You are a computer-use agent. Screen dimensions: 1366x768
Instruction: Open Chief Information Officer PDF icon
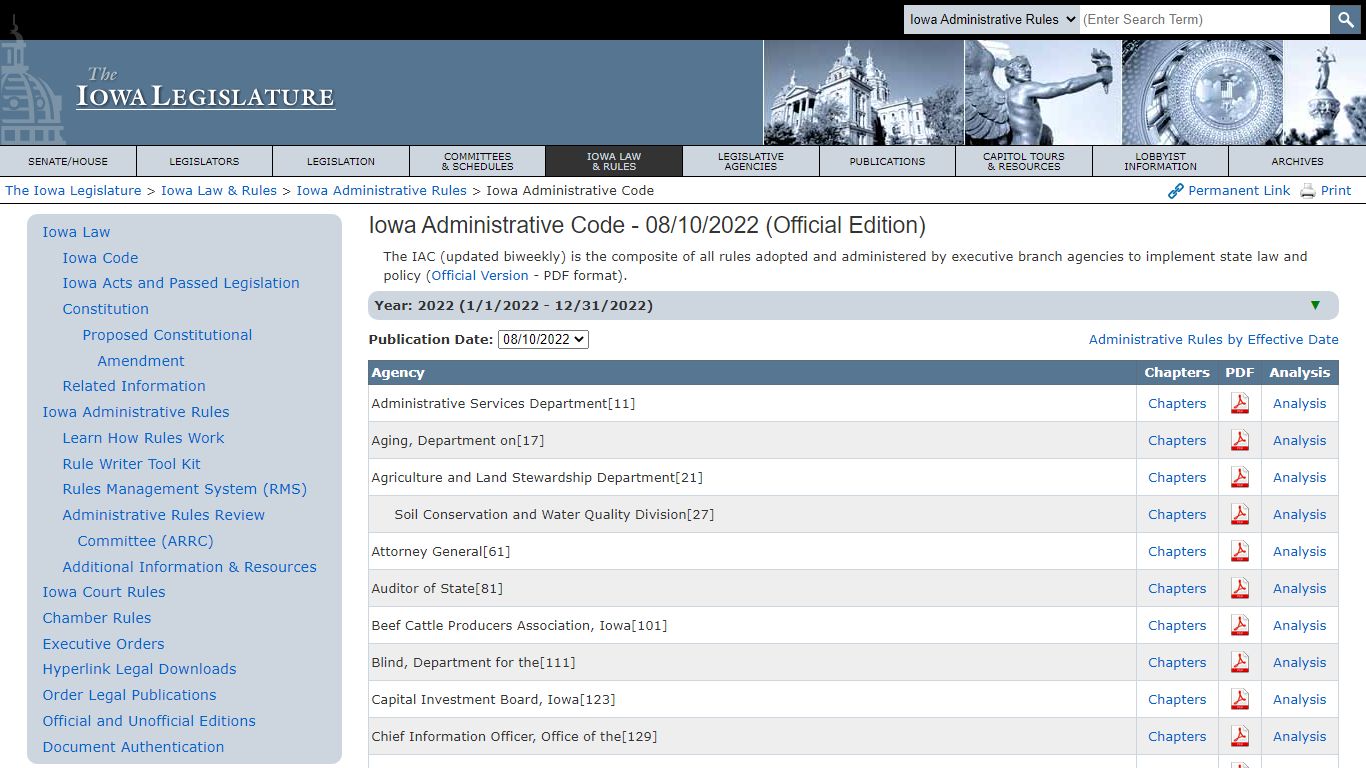click(x=1240, y=736)
